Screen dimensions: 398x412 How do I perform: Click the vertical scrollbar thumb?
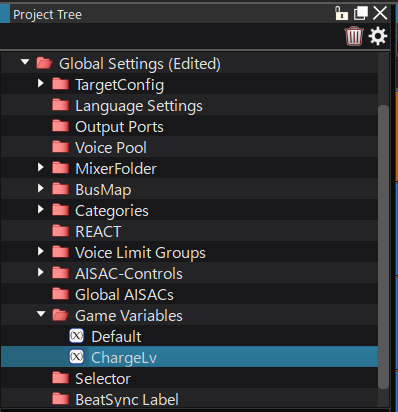tap(384, 247)
